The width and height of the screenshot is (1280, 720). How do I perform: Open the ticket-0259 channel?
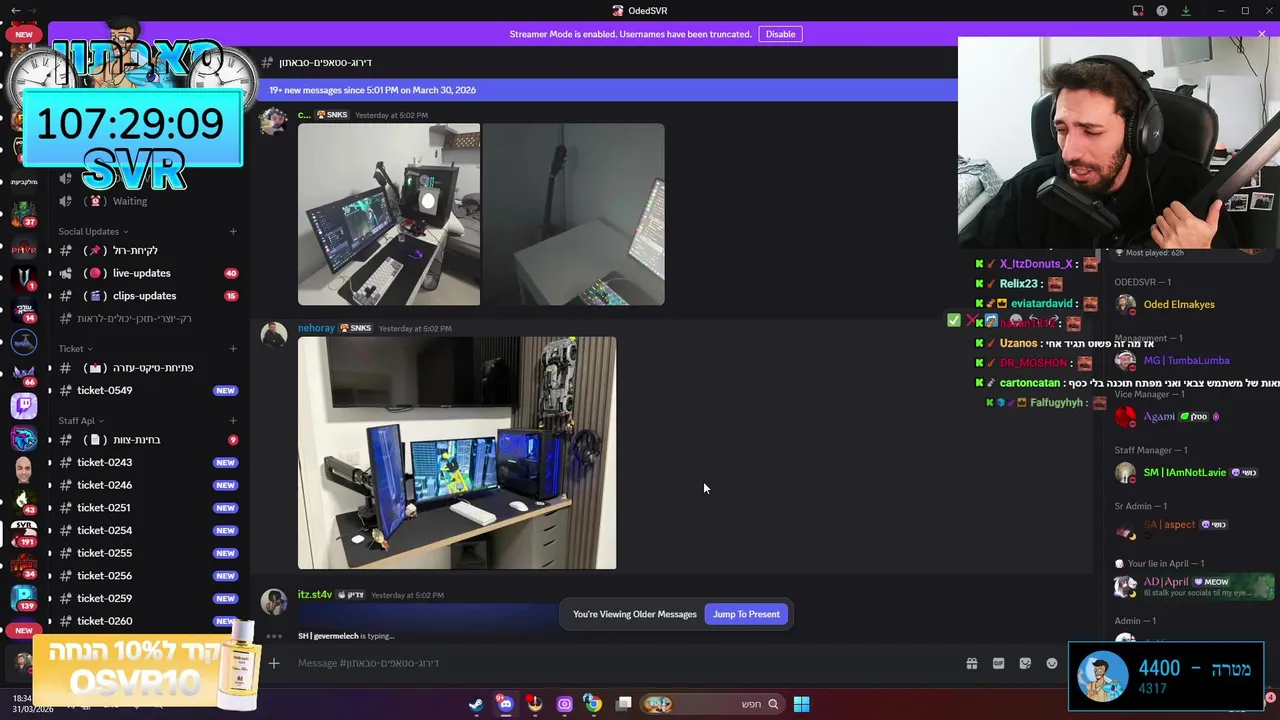[x=147, y=599]
